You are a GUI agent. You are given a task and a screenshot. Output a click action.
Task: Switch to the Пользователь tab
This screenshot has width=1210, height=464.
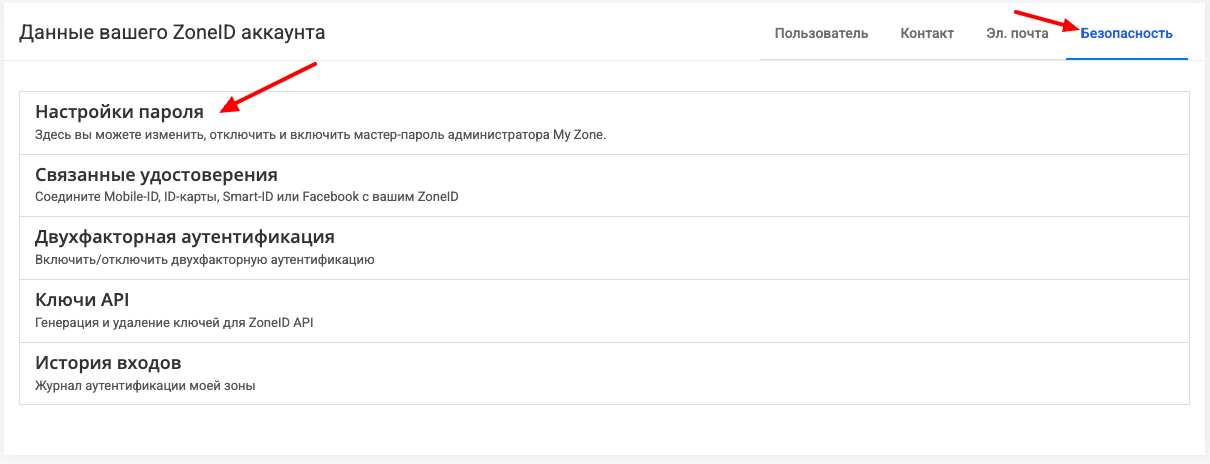pos(821,33)
